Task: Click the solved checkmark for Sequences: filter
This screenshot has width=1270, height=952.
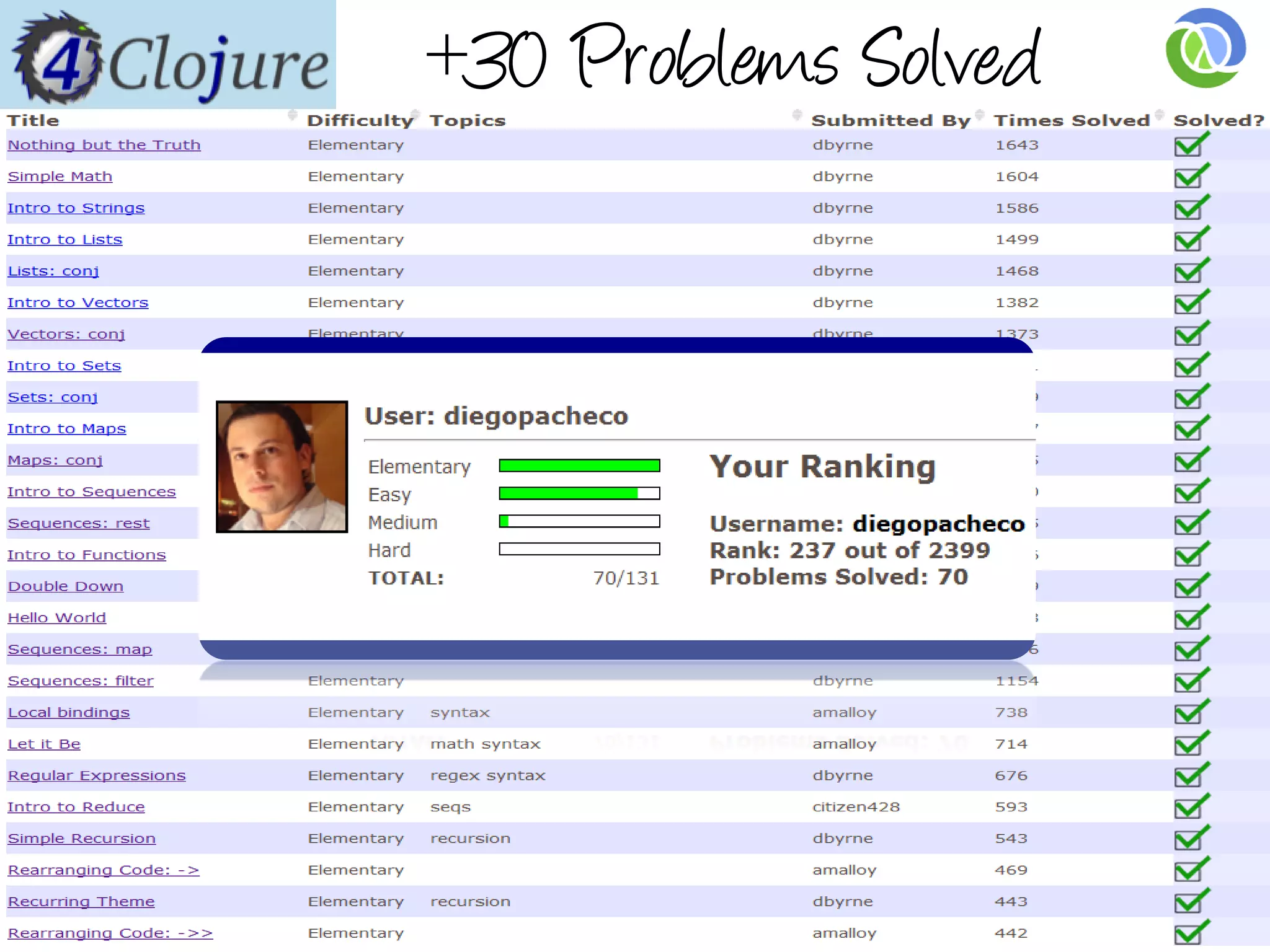Action: click(1192, 681)
